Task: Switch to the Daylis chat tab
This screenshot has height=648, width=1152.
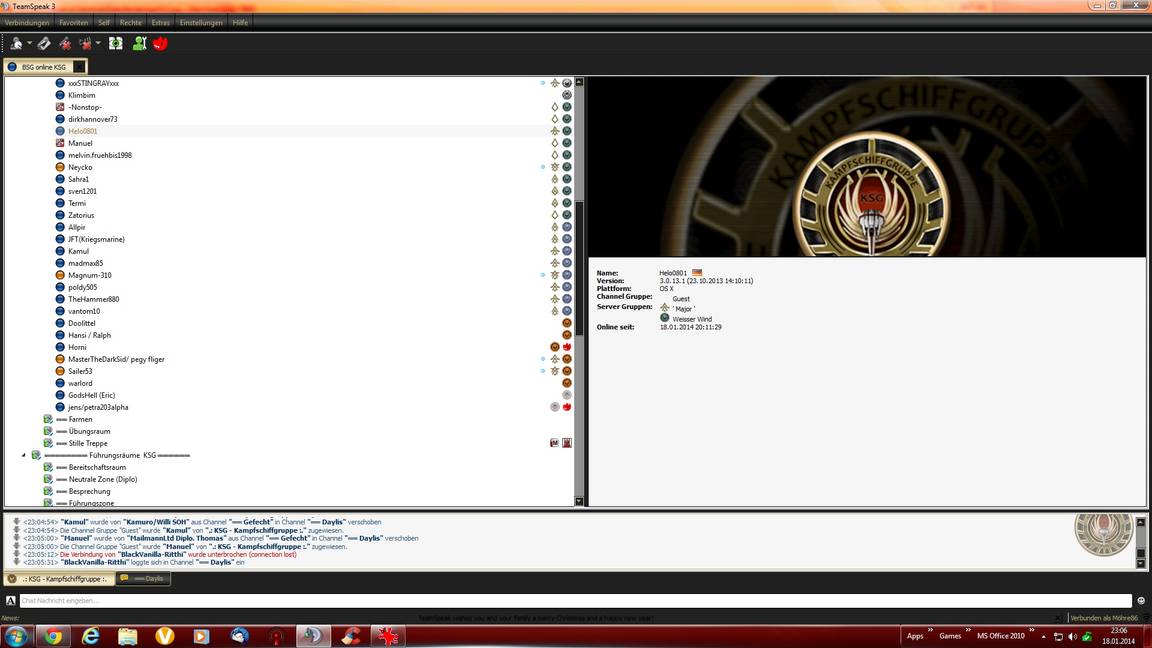Action: [x=143, y=579]
